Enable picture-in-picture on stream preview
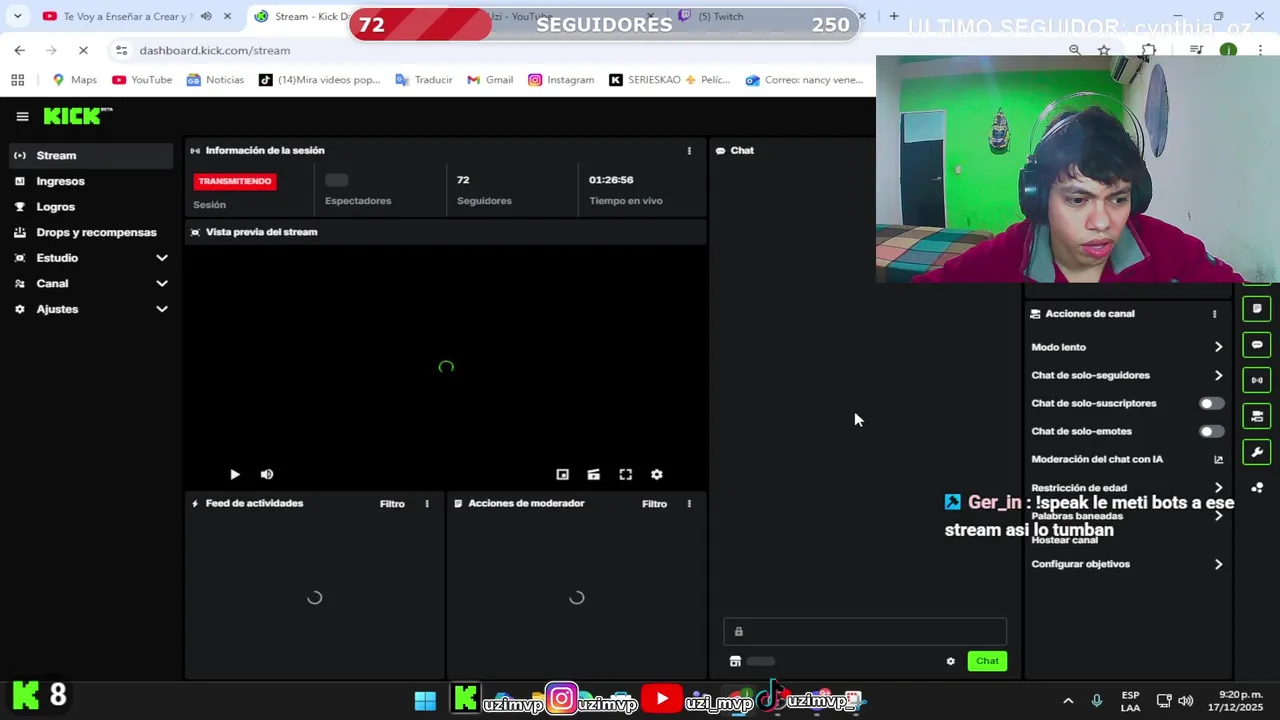This screenshot has width=1280, height=720. pos(562,475)
